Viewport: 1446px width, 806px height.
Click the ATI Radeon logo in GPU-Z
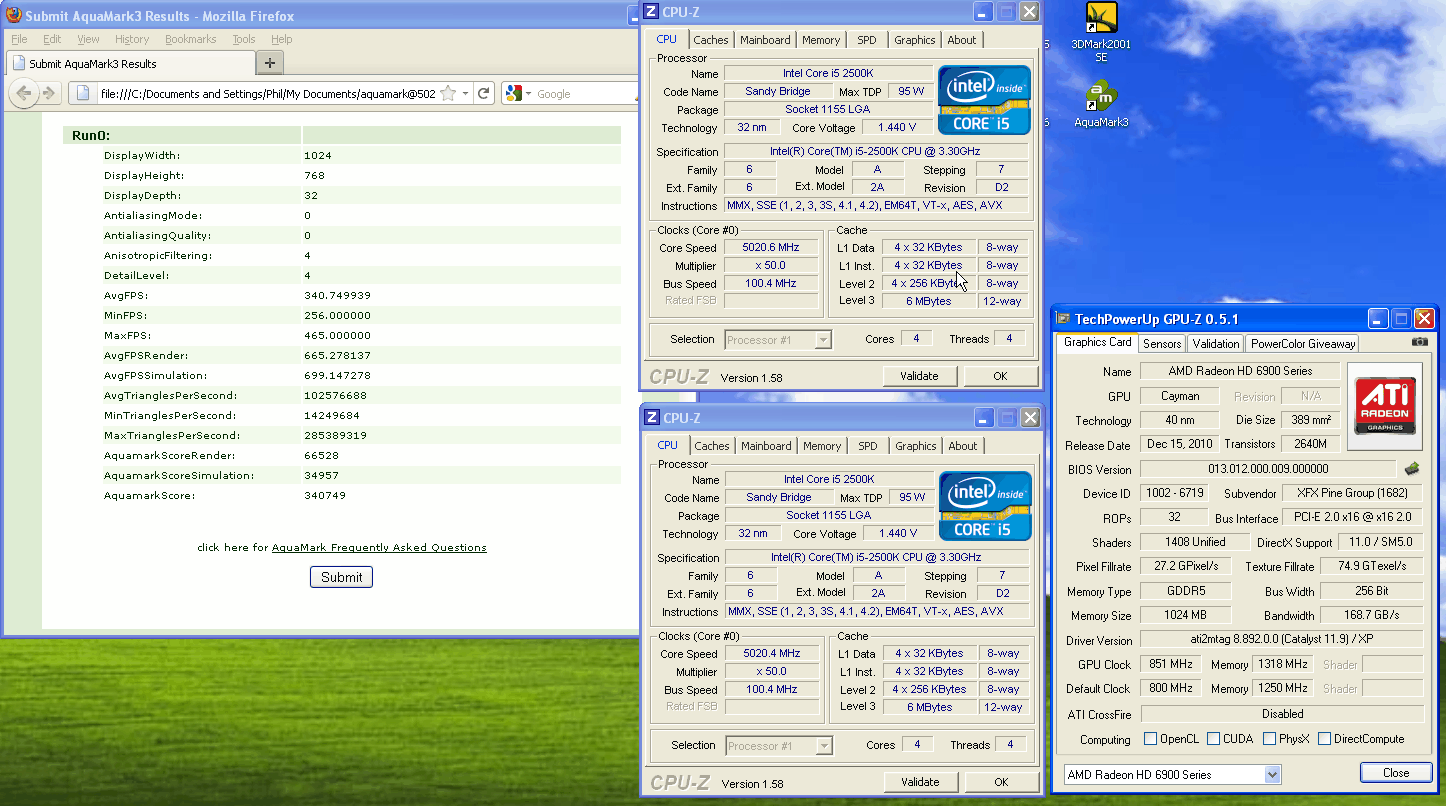[1385, 406]
